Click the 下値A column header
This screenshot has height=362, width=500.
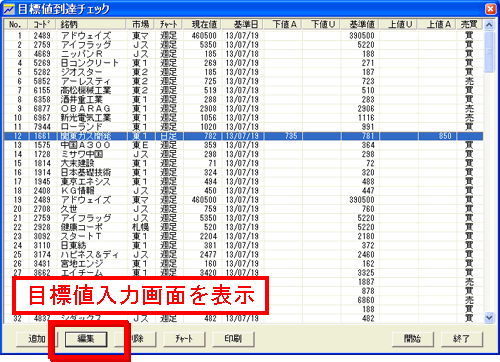tap(283, 24)
